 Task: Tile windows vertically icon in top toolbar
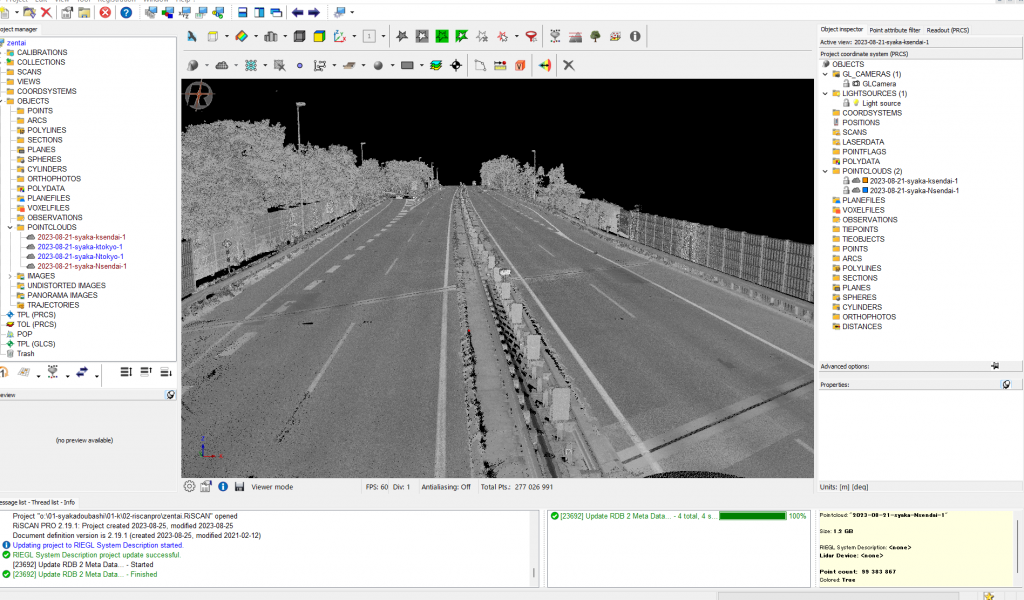click(x=259, y=12)
